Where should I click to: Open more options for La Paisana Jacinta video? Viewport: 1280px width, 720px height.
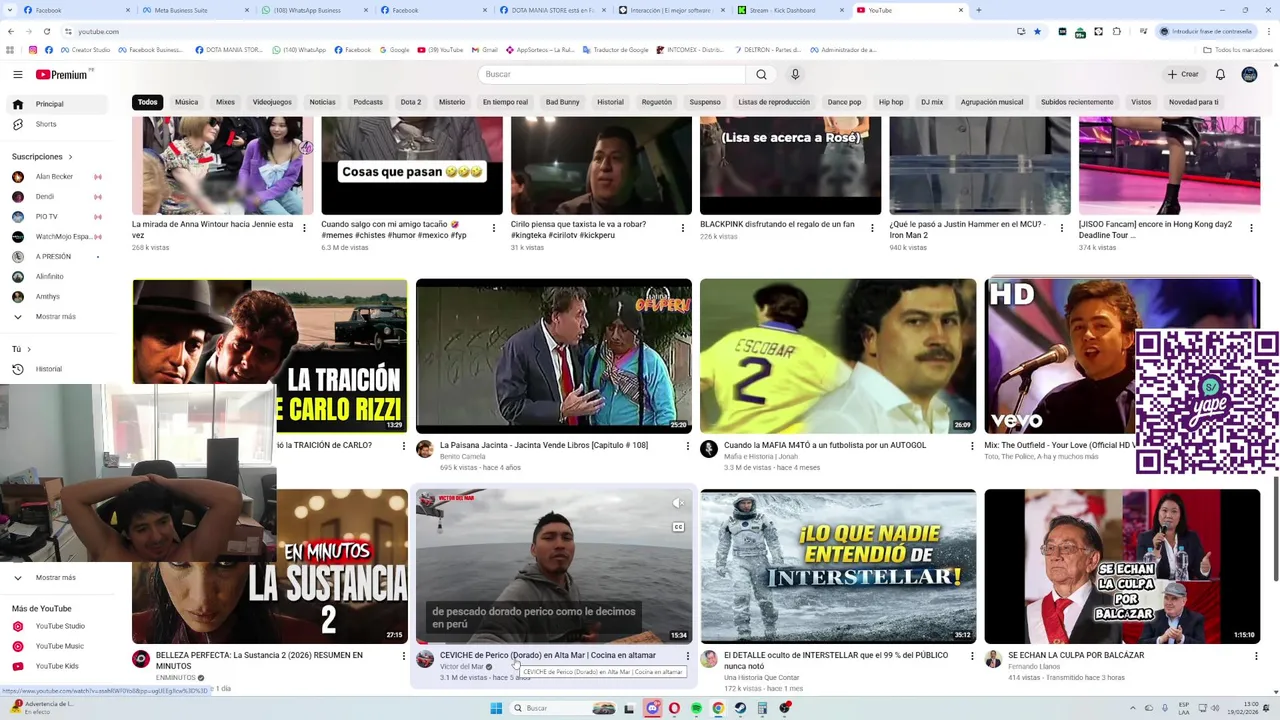tap(687, 446)
